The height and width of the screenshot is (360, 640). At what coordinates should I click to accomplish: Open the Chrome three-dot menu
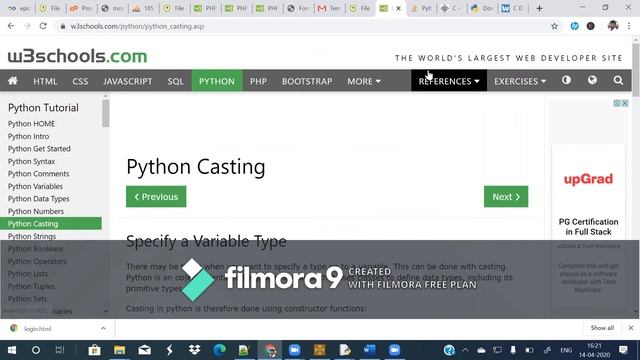[629, 26]
